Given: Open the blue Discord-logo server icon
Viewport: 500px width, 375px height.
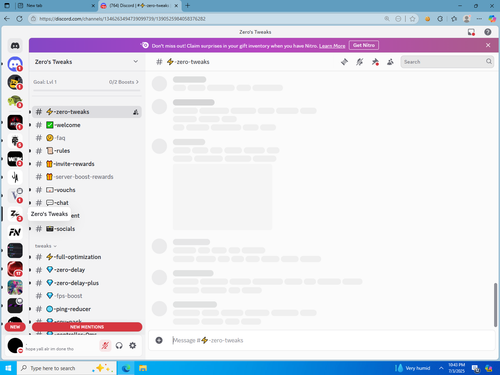Looking at the screenshot, I should [x=15, y=64].
